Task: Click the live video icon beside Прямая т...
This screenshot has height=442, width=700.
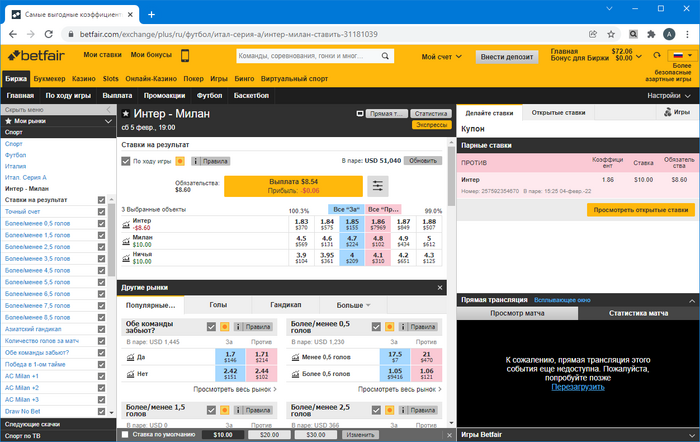Action: [x=360, y=114]
